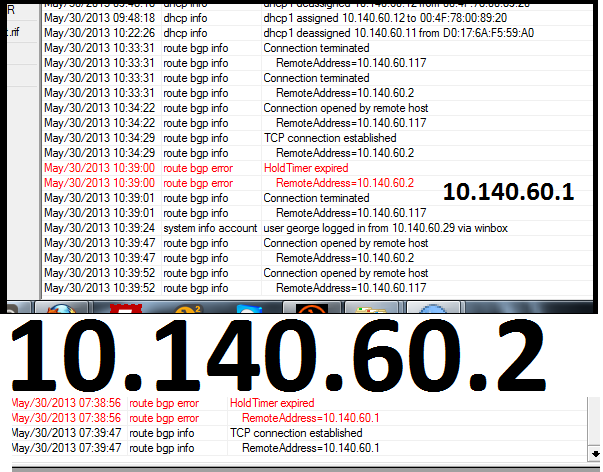Image resolution: width=603 pixels, height=472 pixels.
Task: Select the .rif item in the left panel
Action: (x=14, y=30)
